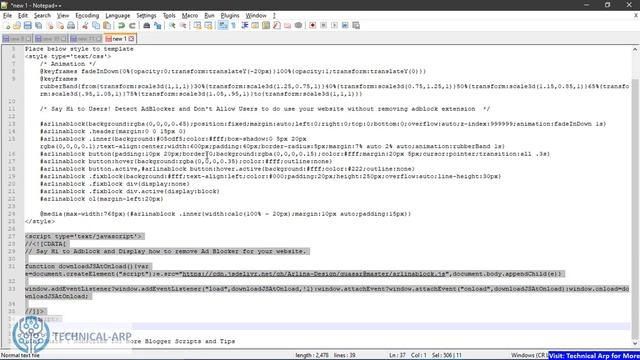
Task: Click Run a Macro Multiple Times icon
Action: pyautogui.click(x=345, y=25)
